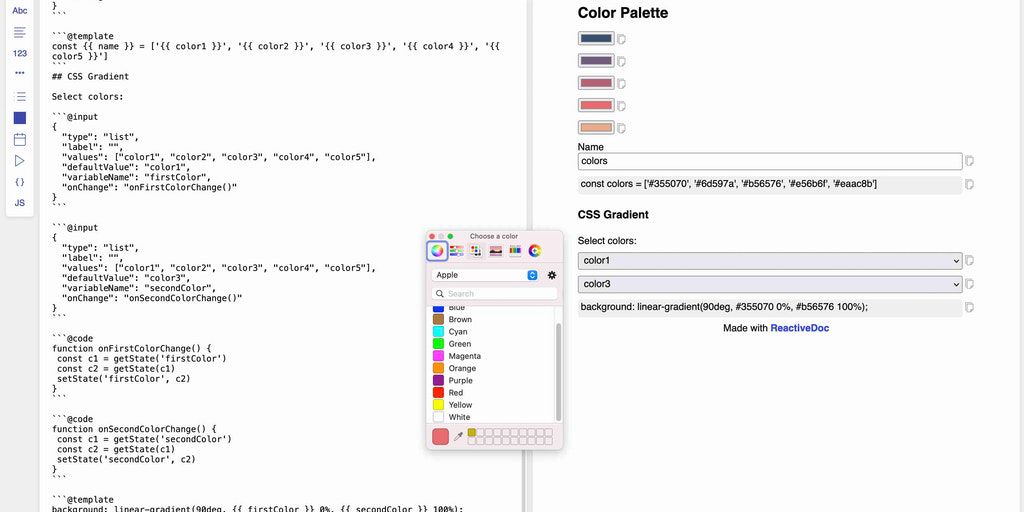Close the Choose a color window

click(432, 236)
